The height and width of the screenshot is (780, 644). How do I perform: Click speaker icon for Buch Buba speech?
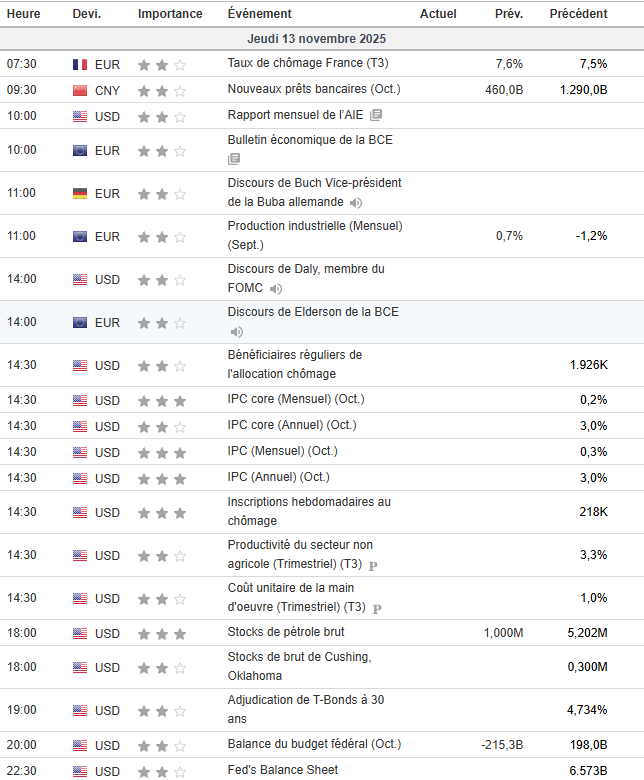click(356, 203)
